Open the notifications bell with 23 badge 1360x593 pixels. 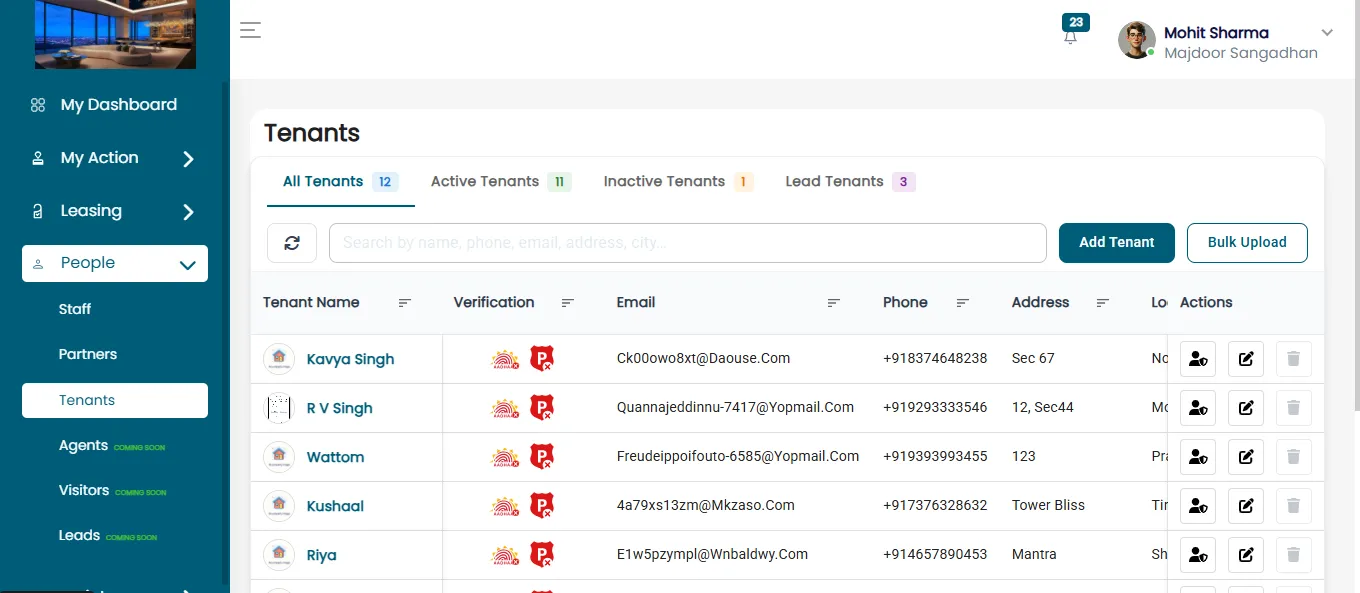[1071, 37]
